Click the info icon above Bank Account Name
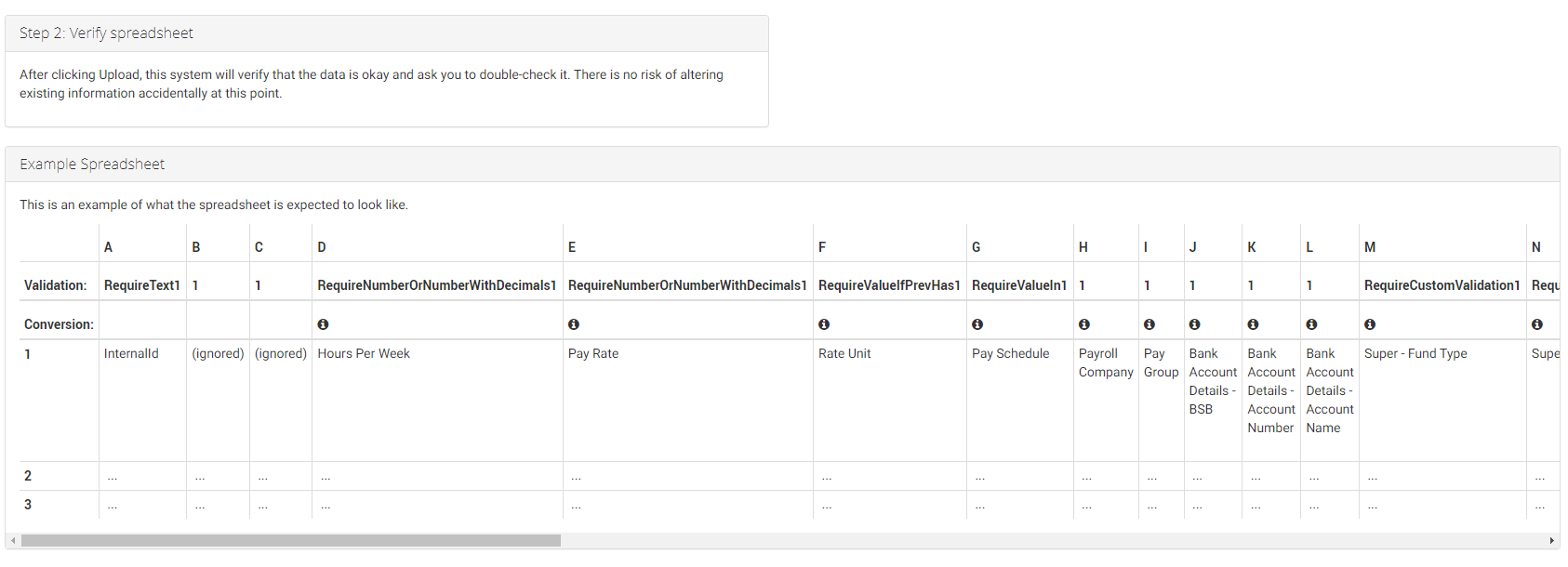 [1311, 324]
